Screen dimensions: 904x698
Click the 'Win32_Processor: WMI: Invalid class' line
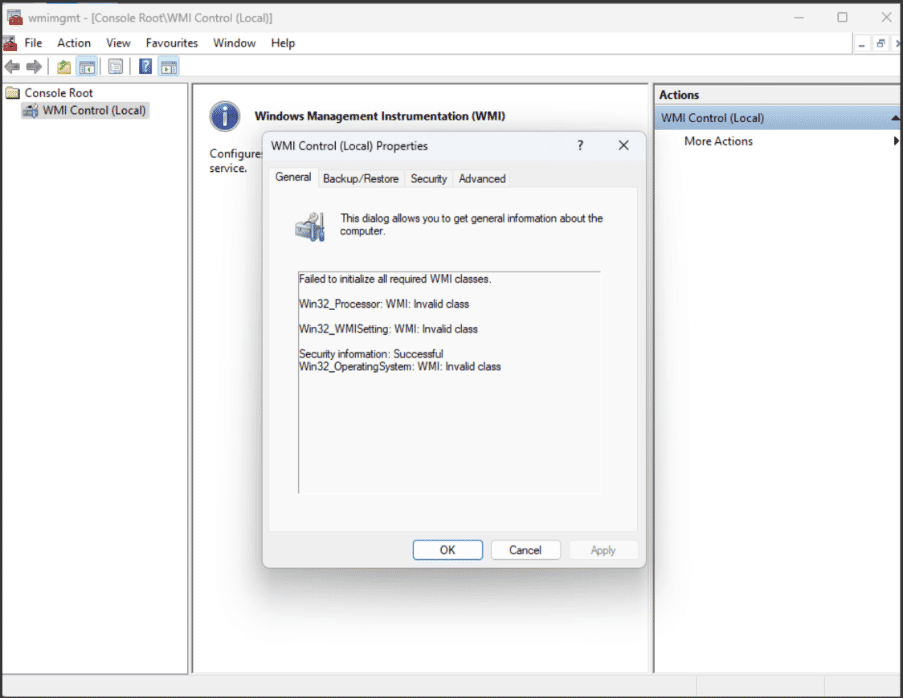point(384,304)
